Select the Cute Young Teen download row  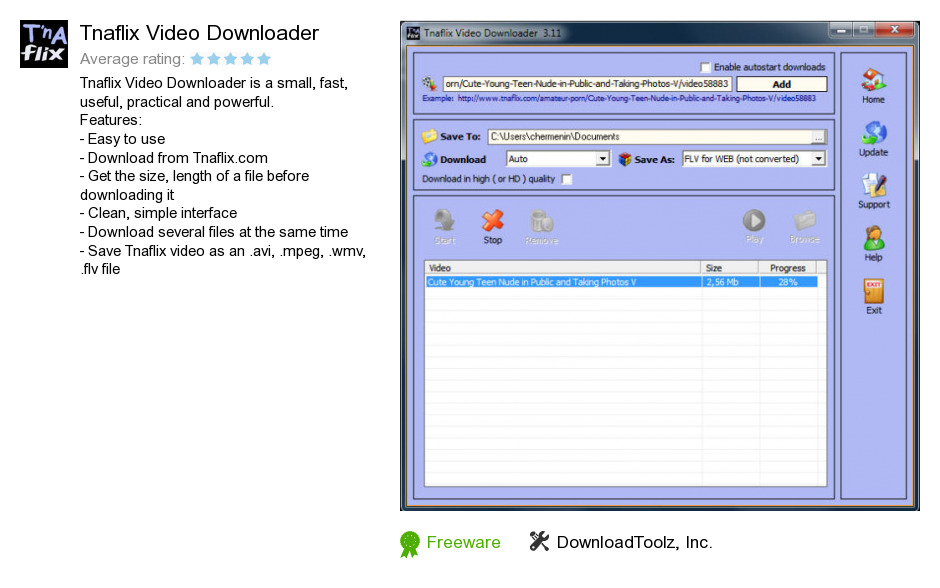621,282
